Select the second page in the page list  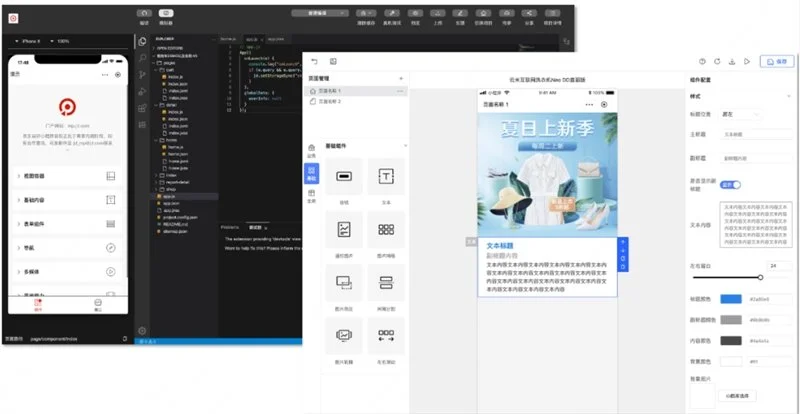click(x=329, y=102)
